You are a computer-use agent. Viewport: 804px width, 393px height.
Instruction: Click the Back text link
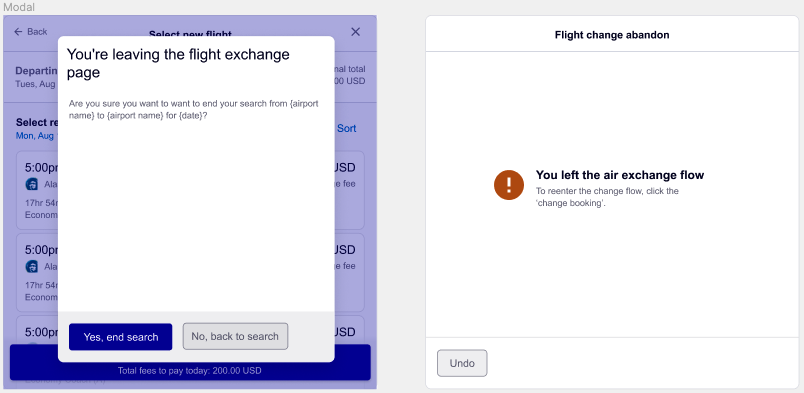[37, 32]
